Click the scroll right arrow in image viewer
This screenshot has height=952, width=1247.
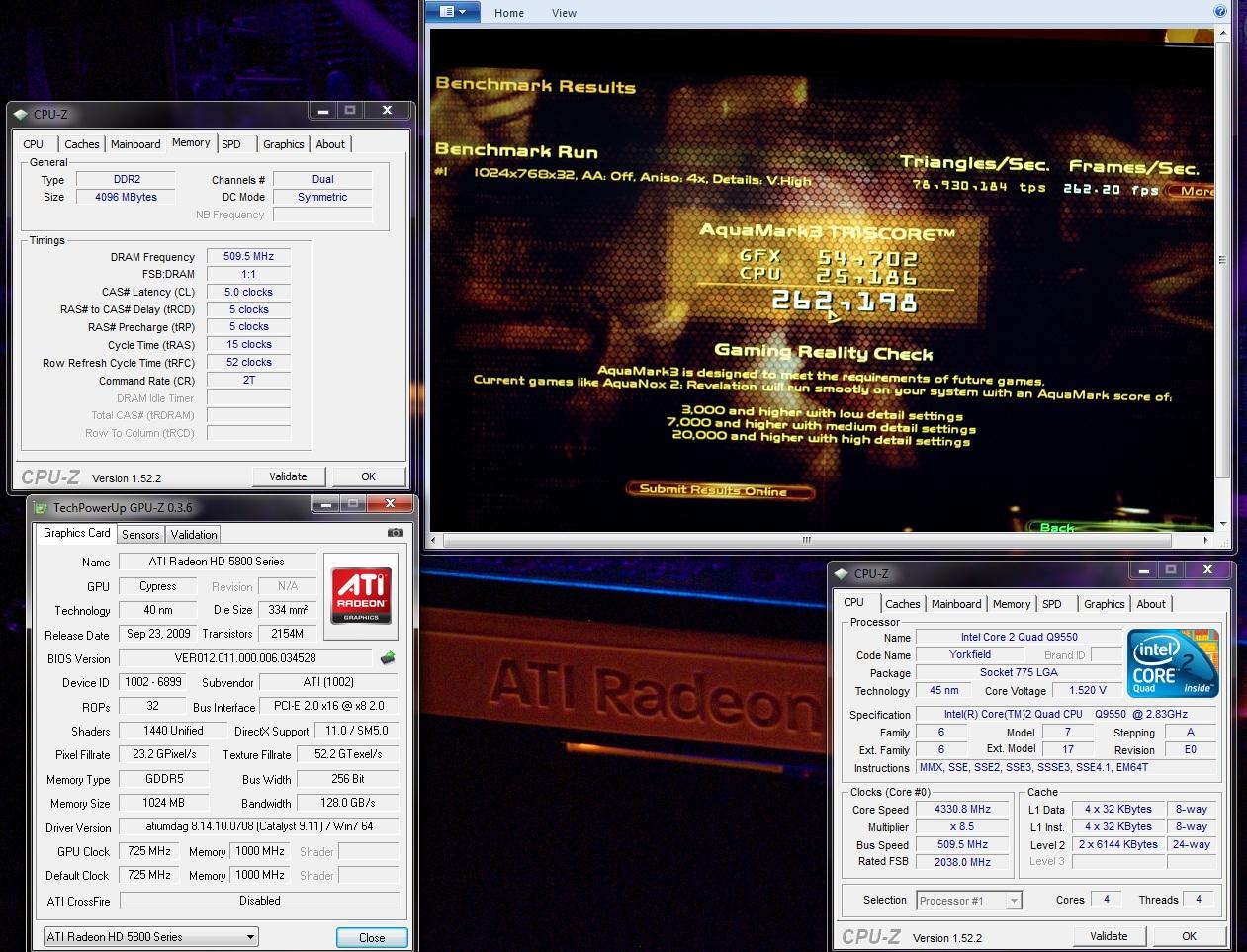[x=1205, y=540]
